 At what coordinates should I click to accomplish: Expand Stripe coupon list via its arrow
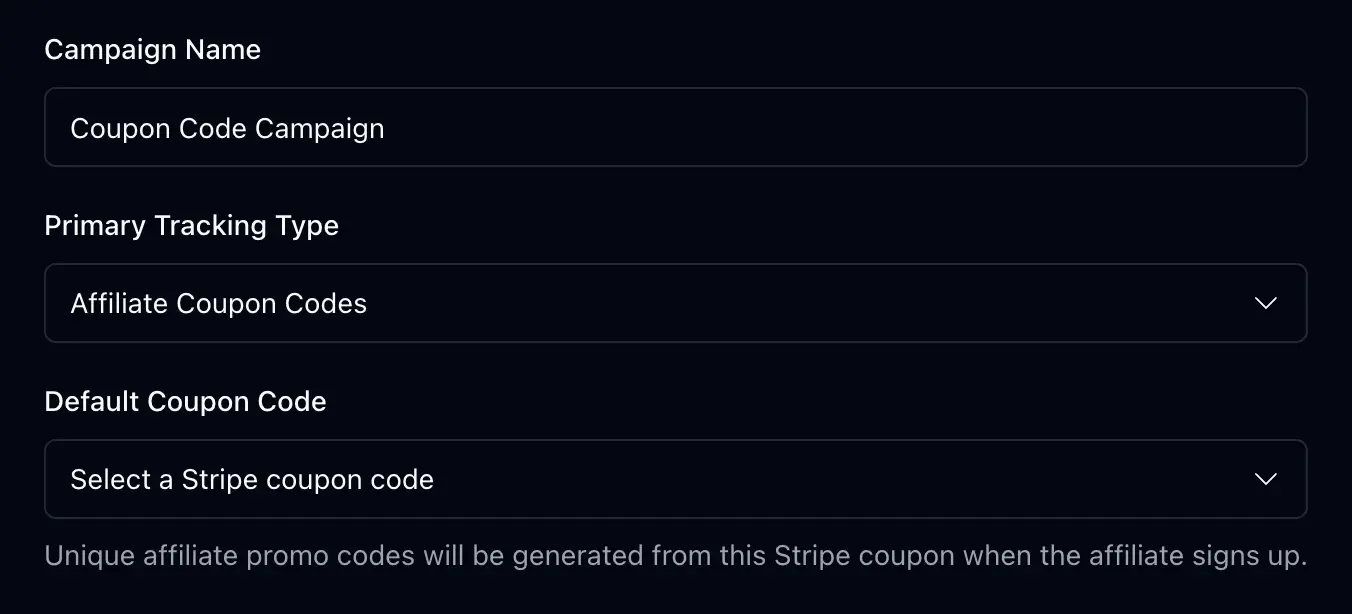1265,479
